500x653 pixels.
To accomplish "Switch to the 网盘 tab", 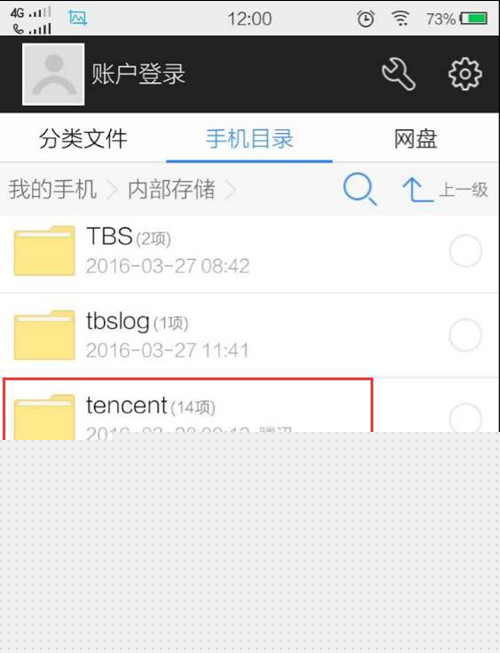I will 415,139.
